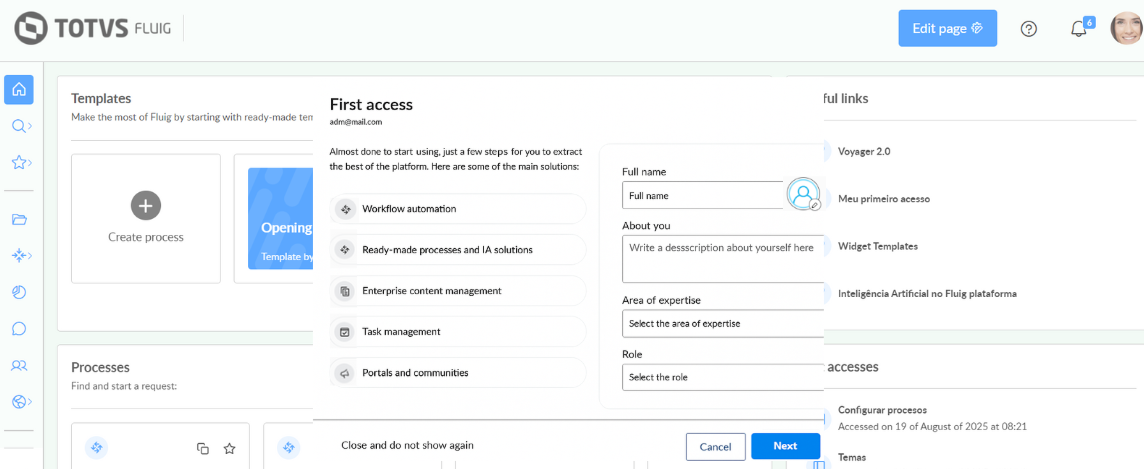Change the profile photo avatar icon
1144x469 pixels.
803,194
